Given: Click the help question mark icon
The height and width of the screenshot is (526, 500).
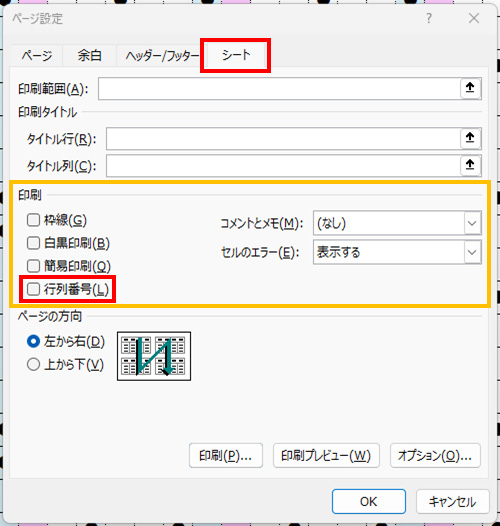Looking at the screenshot, I should coord(429,18).
